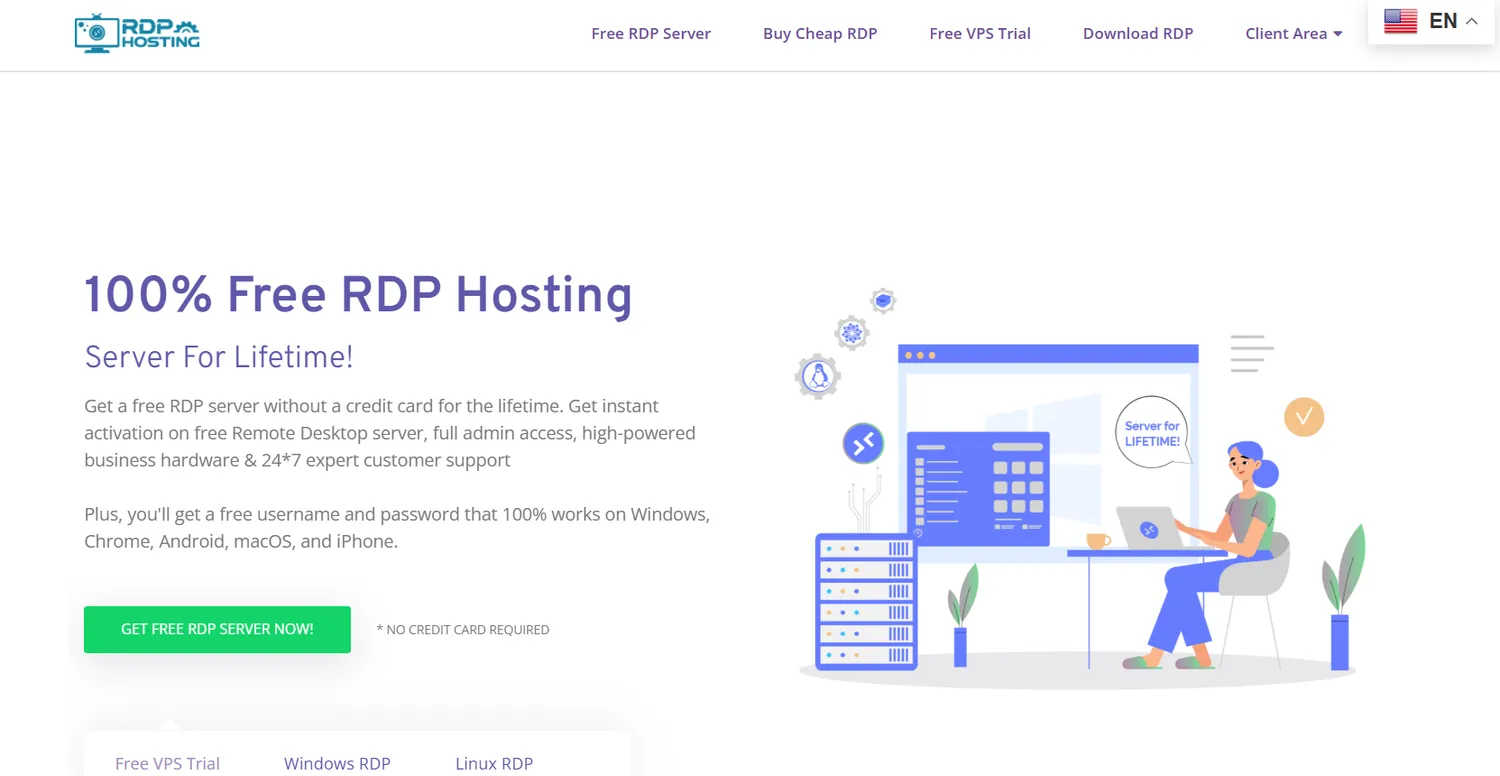
Task: Click the small blue cube gear icon
Action: click(x=882, y=300)
